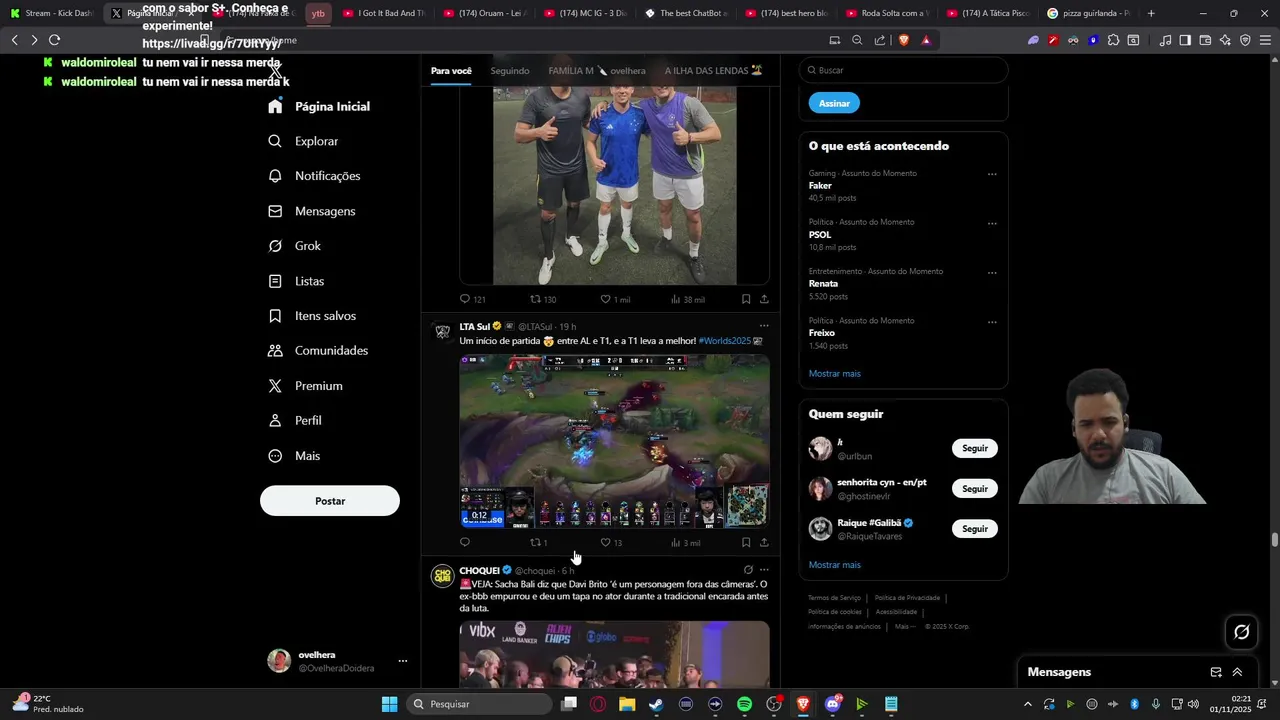Switch to Para você tab
Image resolution: width=1280 pixels, height=720 pixels.
451,71
